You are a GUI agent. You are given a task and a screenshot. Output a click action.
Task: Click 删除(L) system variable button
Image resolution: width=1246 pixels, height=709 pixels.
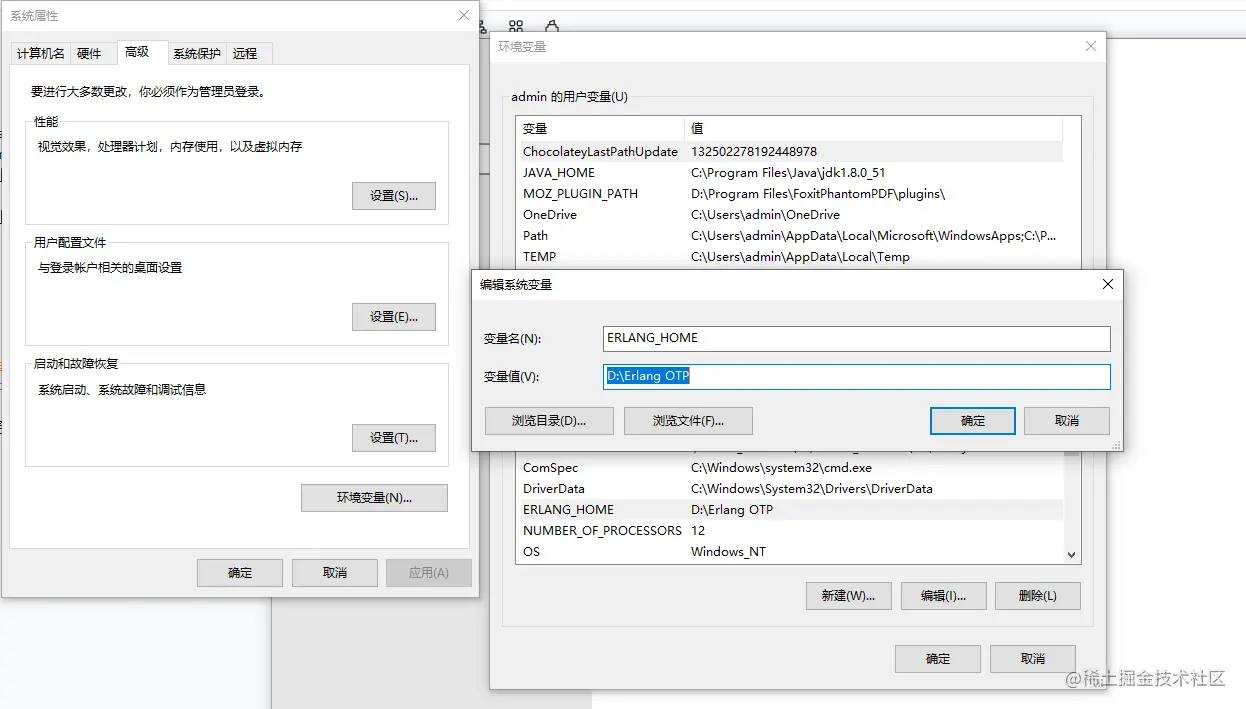[1038, 596]
